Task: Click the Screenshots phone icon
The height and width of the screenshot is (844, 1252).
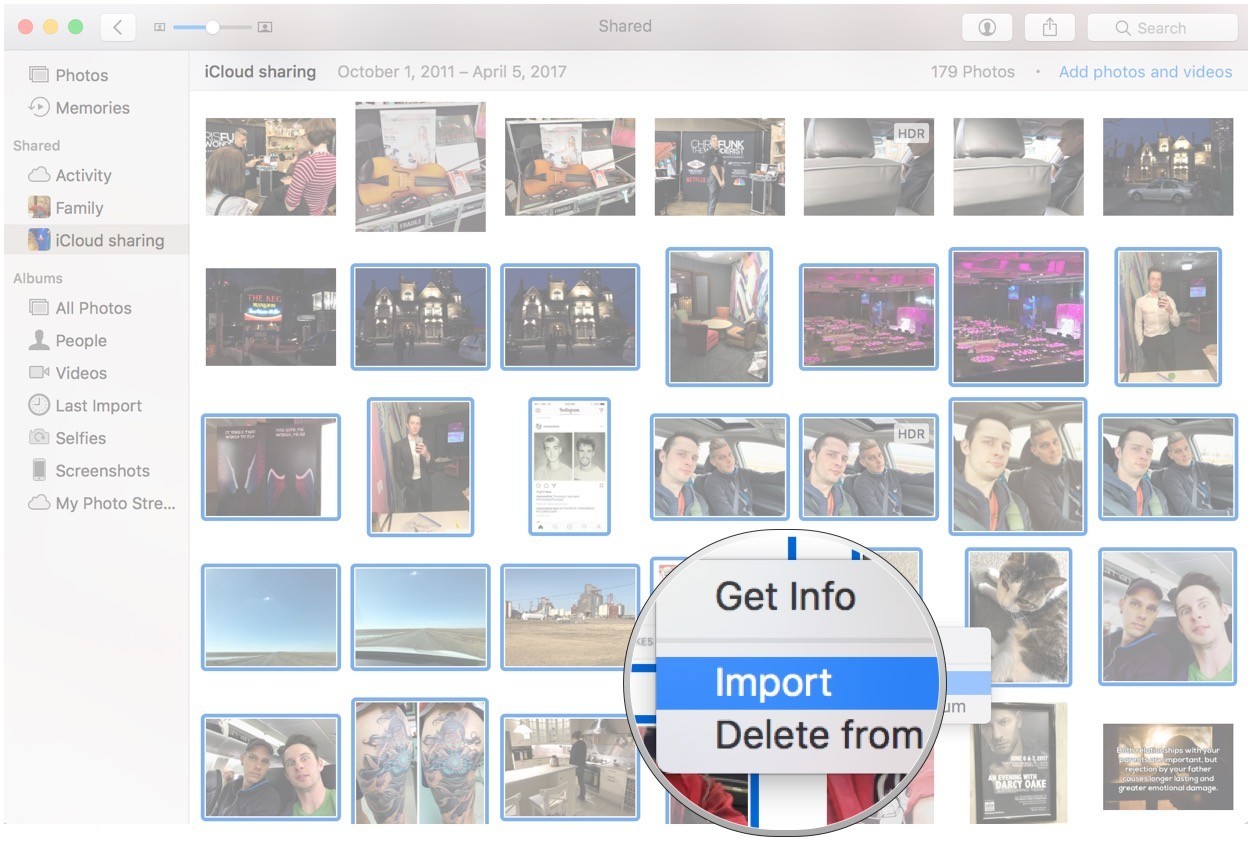Action: click(39, 470)
